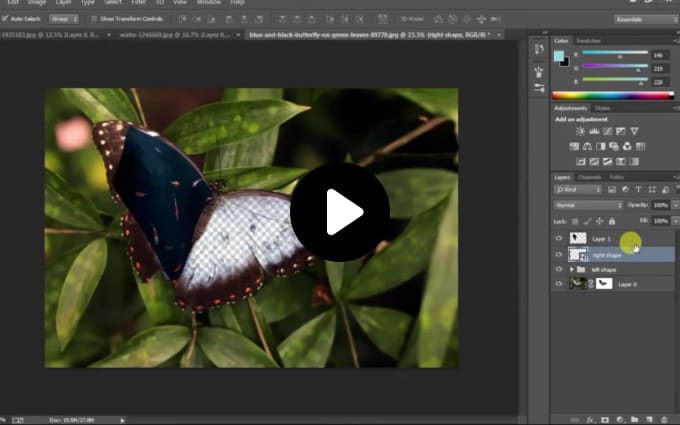Image resolution: width=680 pixels, height=425 pixels.
Task: Filter layers by smart objects icon
Action: click(665, 190)
